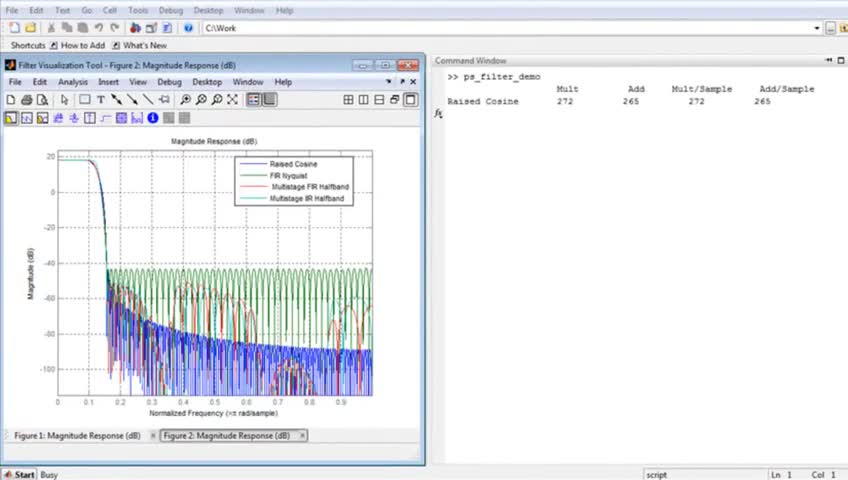Click the MATLAB Start button
The image size is (848, 480).
pos(19,474)
